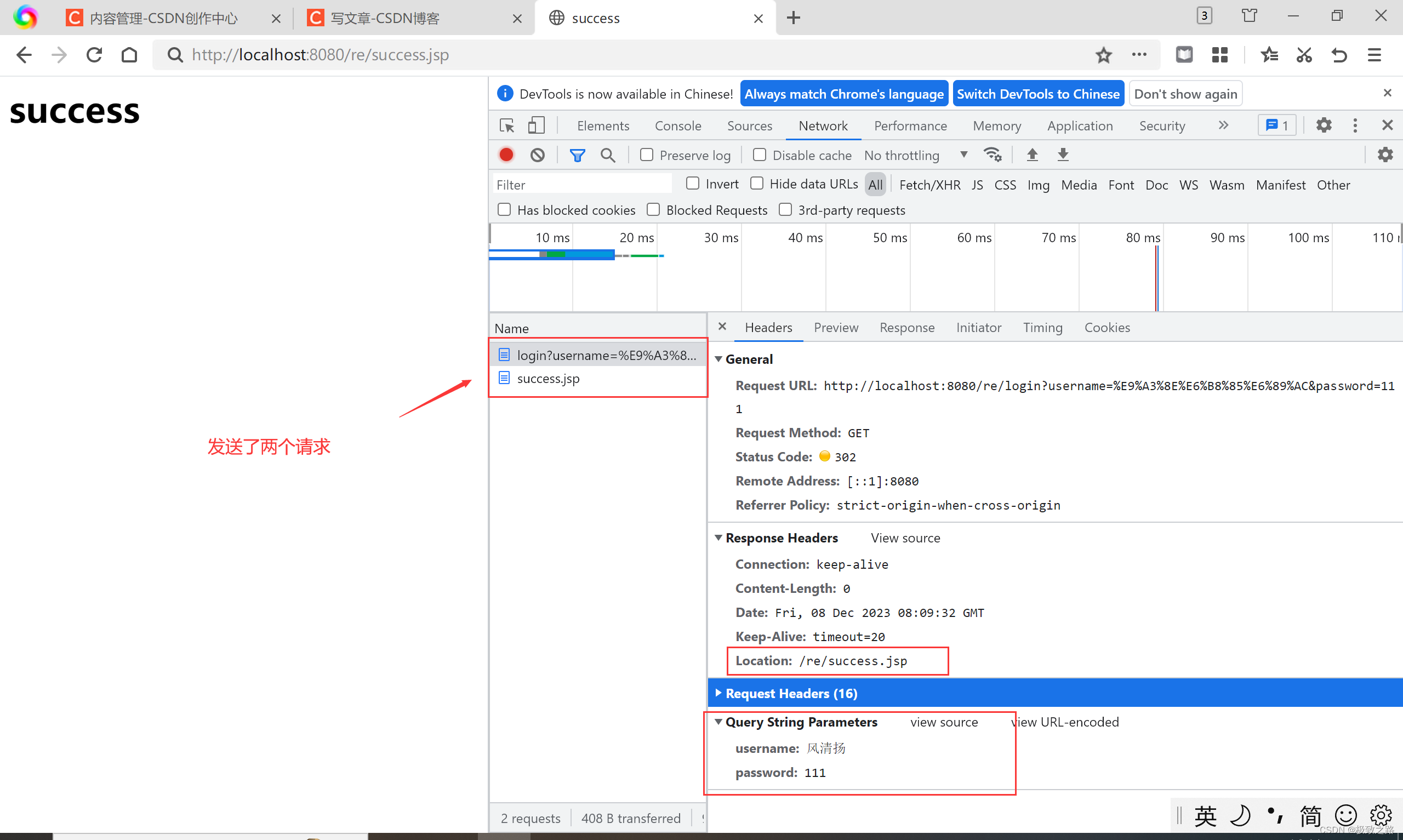1403x840 pixels.
Task: Click the DevTools more options icon
Action: pos(1355,125)
